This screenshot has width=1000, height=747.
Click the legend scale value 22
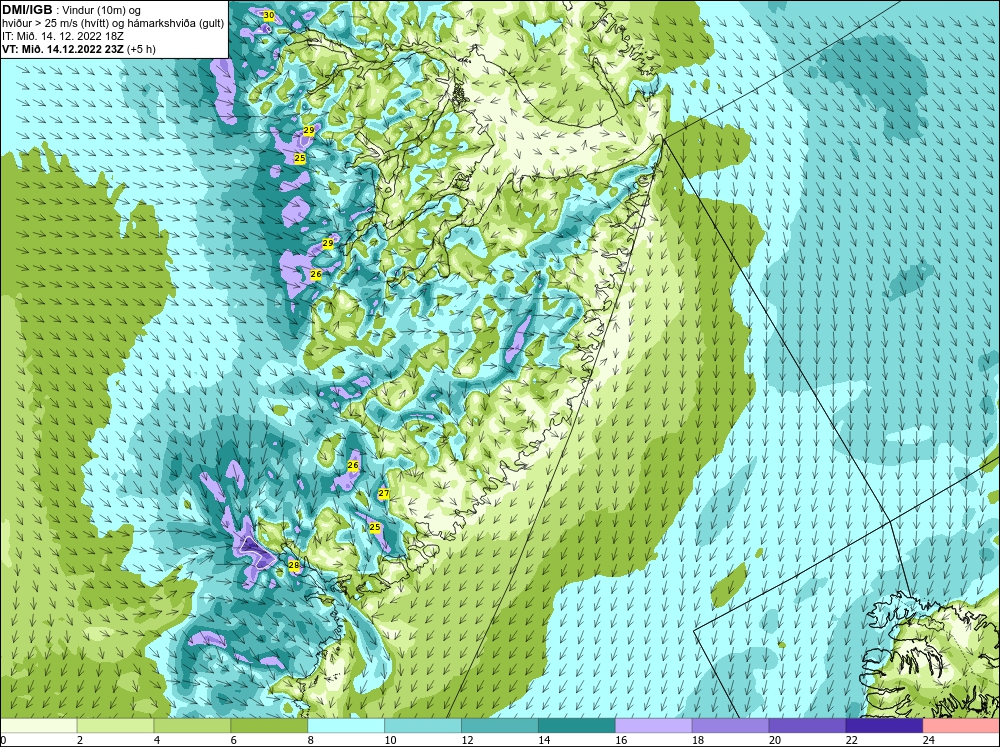point(852,740)
